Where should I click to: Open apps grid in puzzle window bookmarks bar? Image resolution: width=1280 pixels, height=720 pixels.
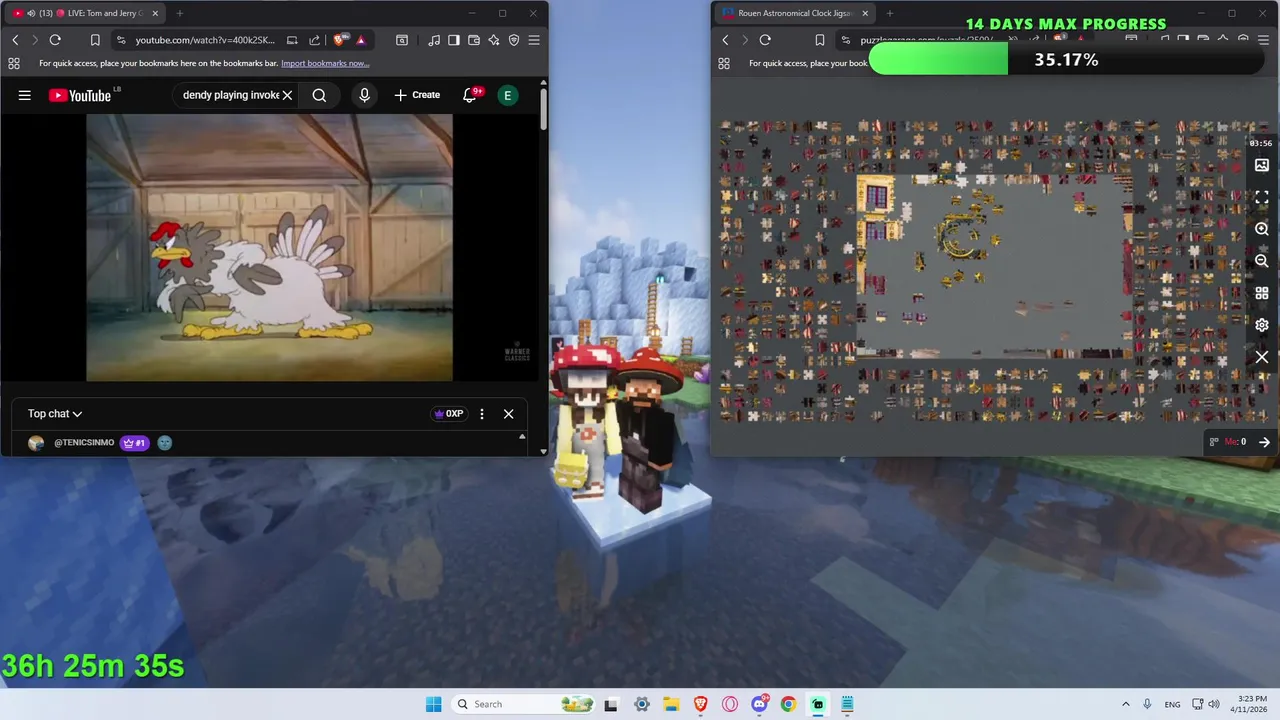click(724, 63)
